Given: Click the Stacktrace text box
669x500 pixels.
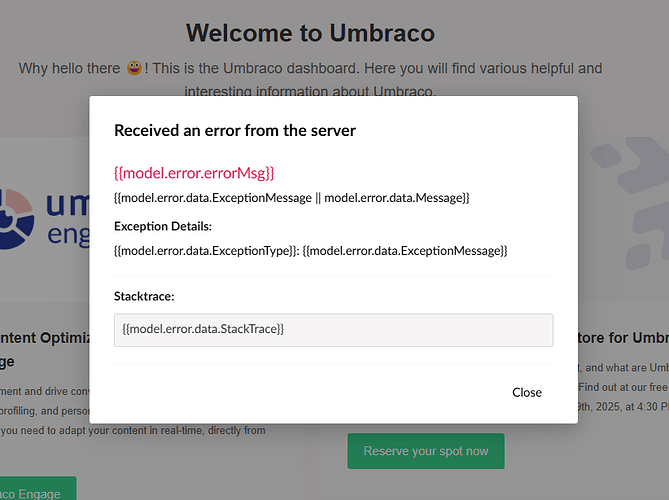Looking at the screenshot, I should 333,330.
